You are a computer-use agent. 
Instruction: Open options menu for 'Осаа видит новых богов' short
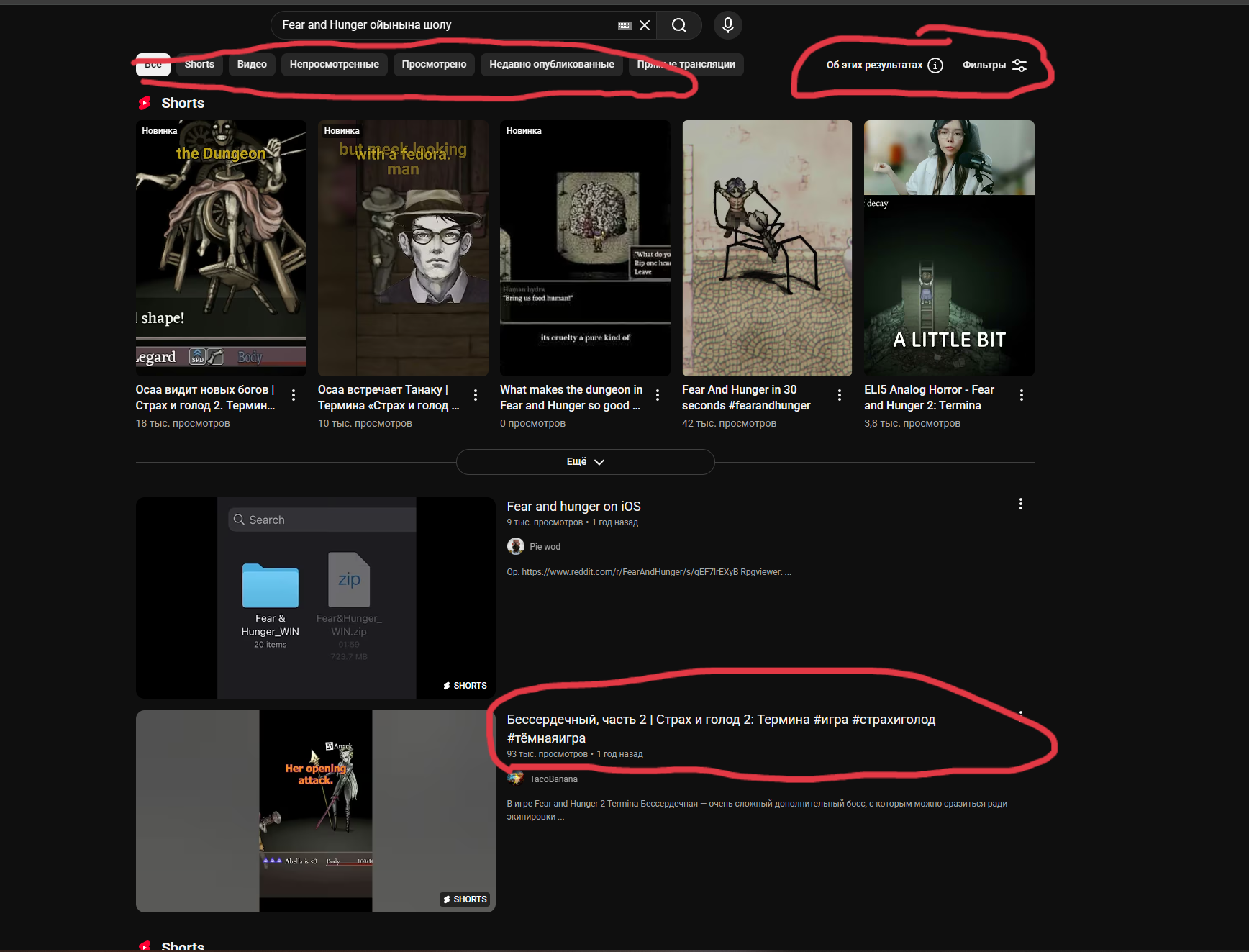pos(294,395)
